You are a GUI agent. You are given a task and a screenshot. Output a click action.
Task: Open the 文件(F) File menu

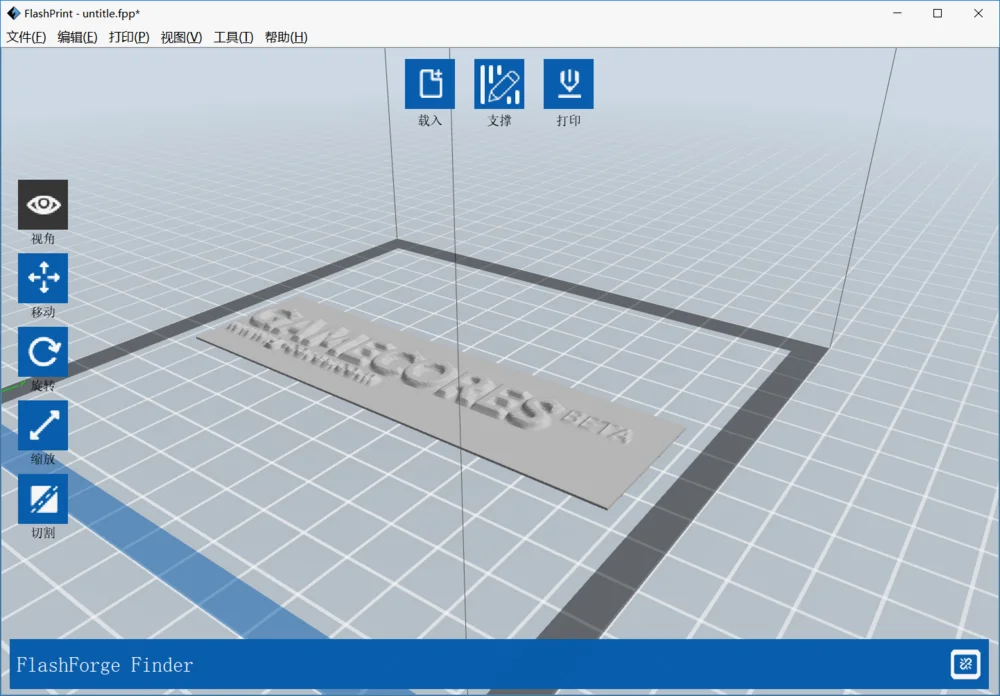26,37
